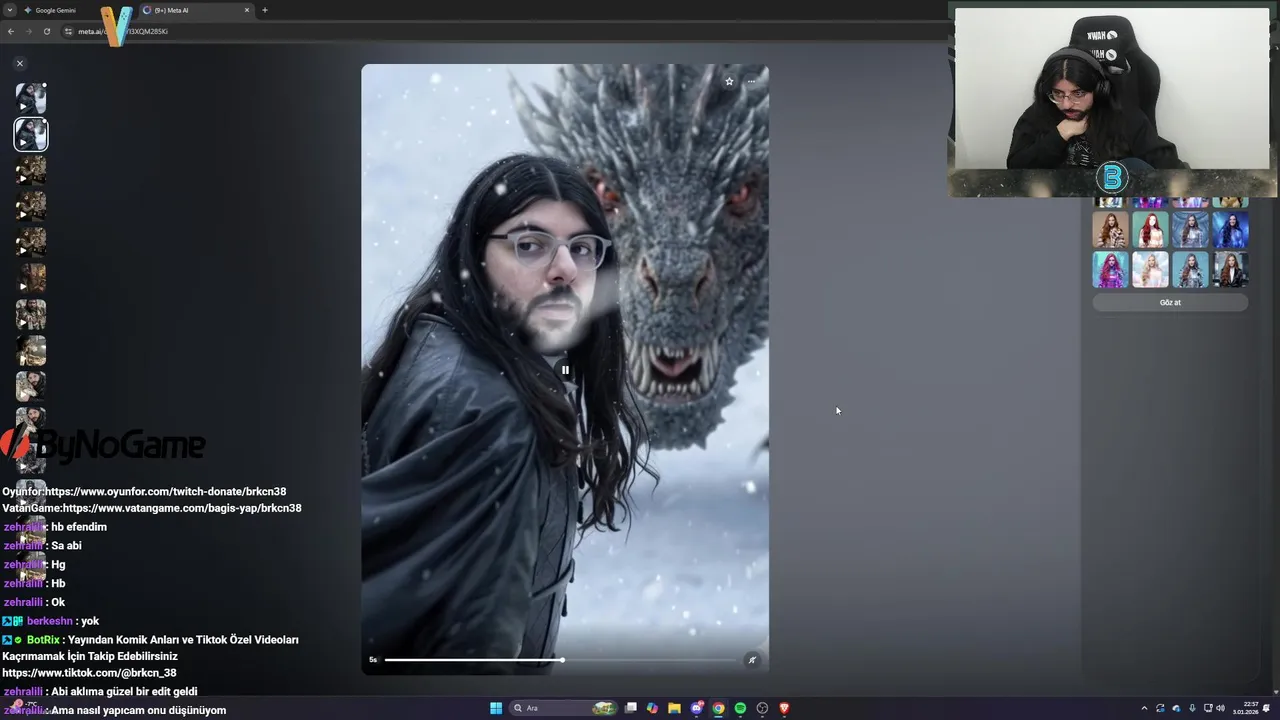Image resolution: width=1280 pixels, height=720 pixels.
Task: Open the video's three-dot options menu
Action: [751, 82]
